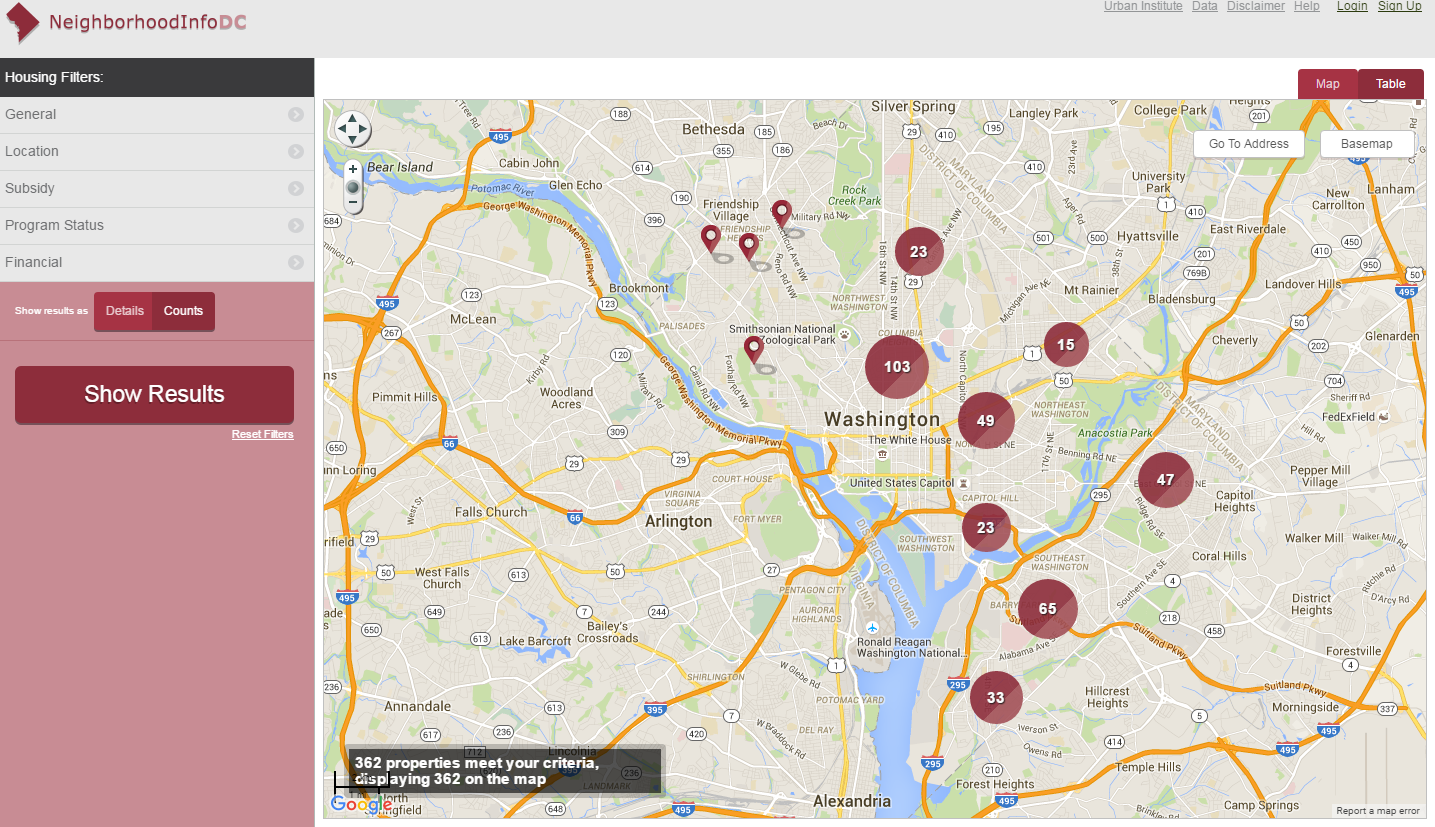Click the 362 properties status message

[x=505, y=771]
